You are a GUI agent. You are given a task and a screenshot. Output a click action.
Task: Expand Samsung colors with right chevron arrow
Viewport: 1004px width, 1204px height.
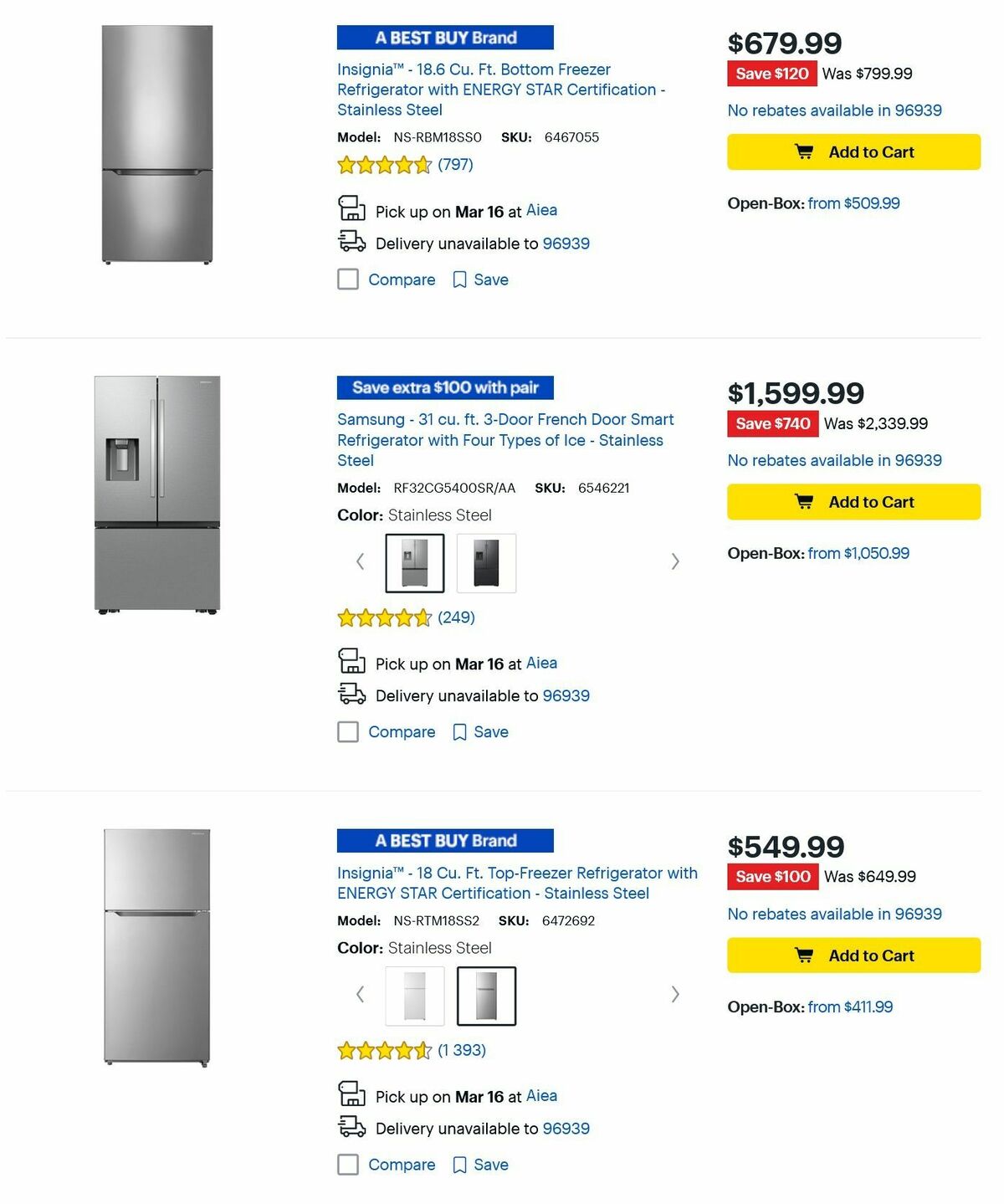675,561
